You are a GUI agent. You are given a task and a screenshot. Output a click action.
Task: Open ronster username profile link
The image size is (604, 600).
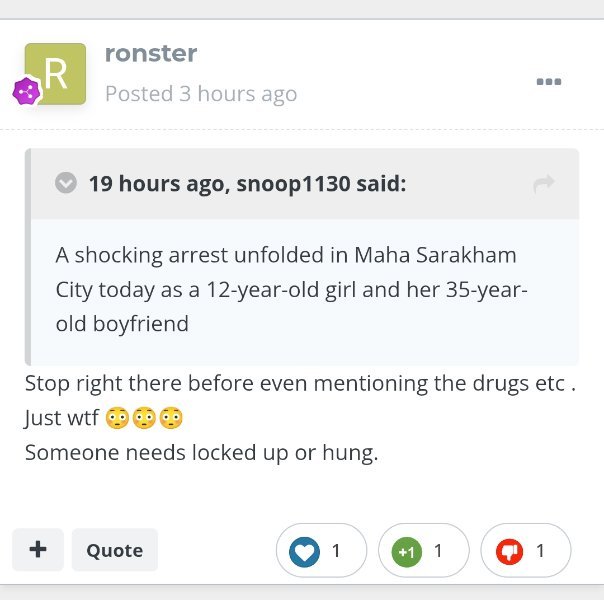click(151, 53)
